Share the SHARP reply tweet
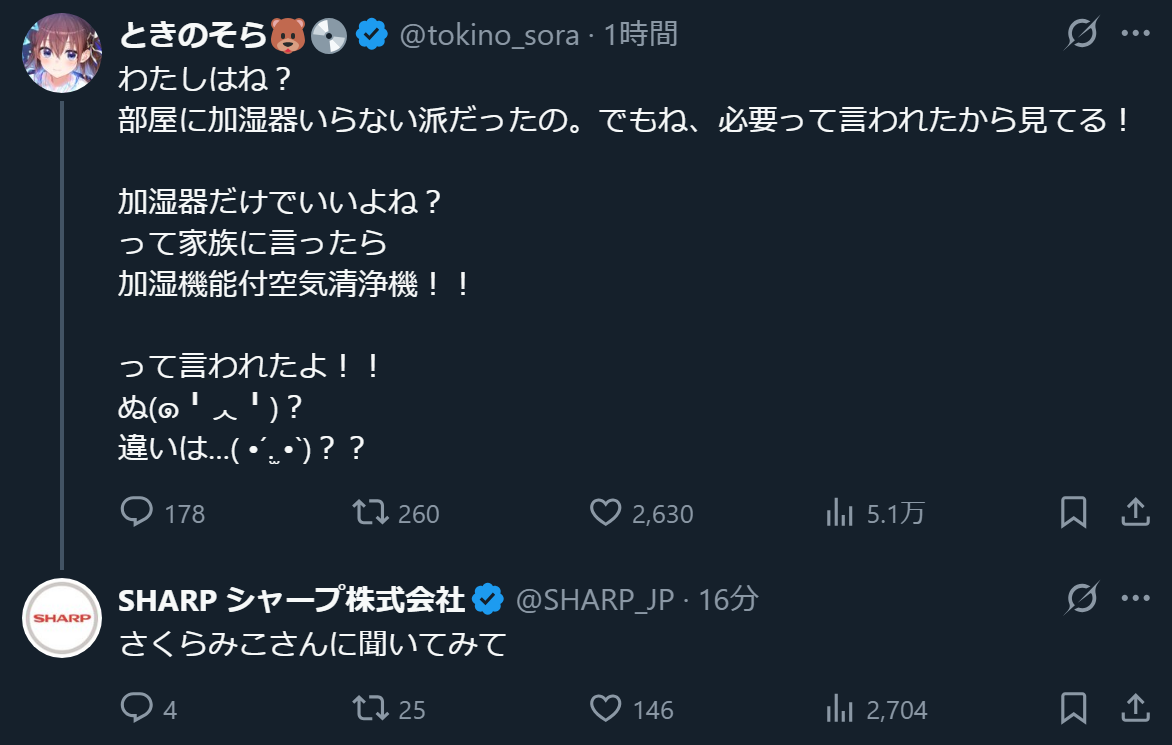Image resolution: width=1172 pixels, height=745 pixels. coord(1135,709)
